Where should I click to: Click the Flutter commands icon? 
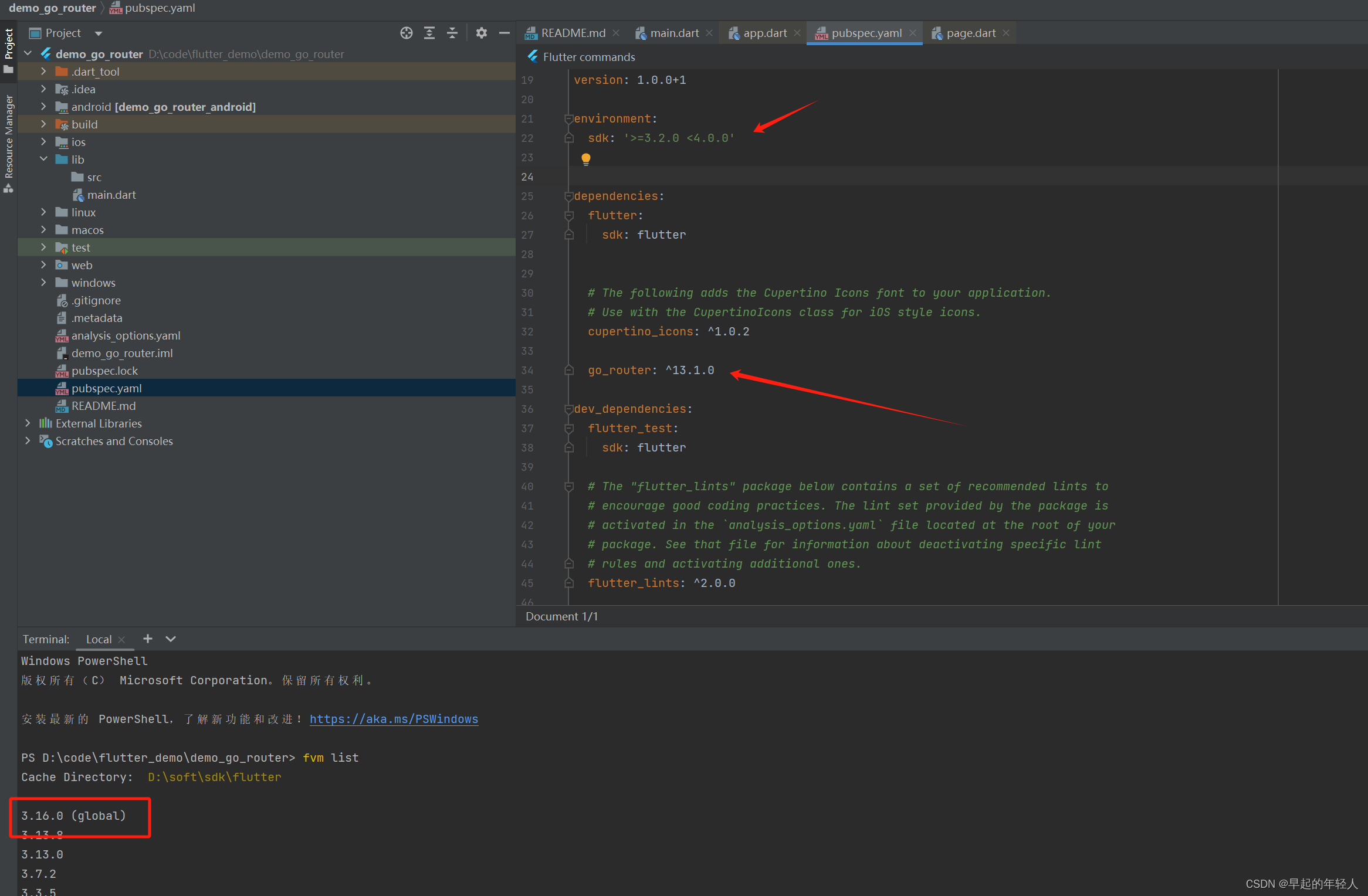(530, 56)
